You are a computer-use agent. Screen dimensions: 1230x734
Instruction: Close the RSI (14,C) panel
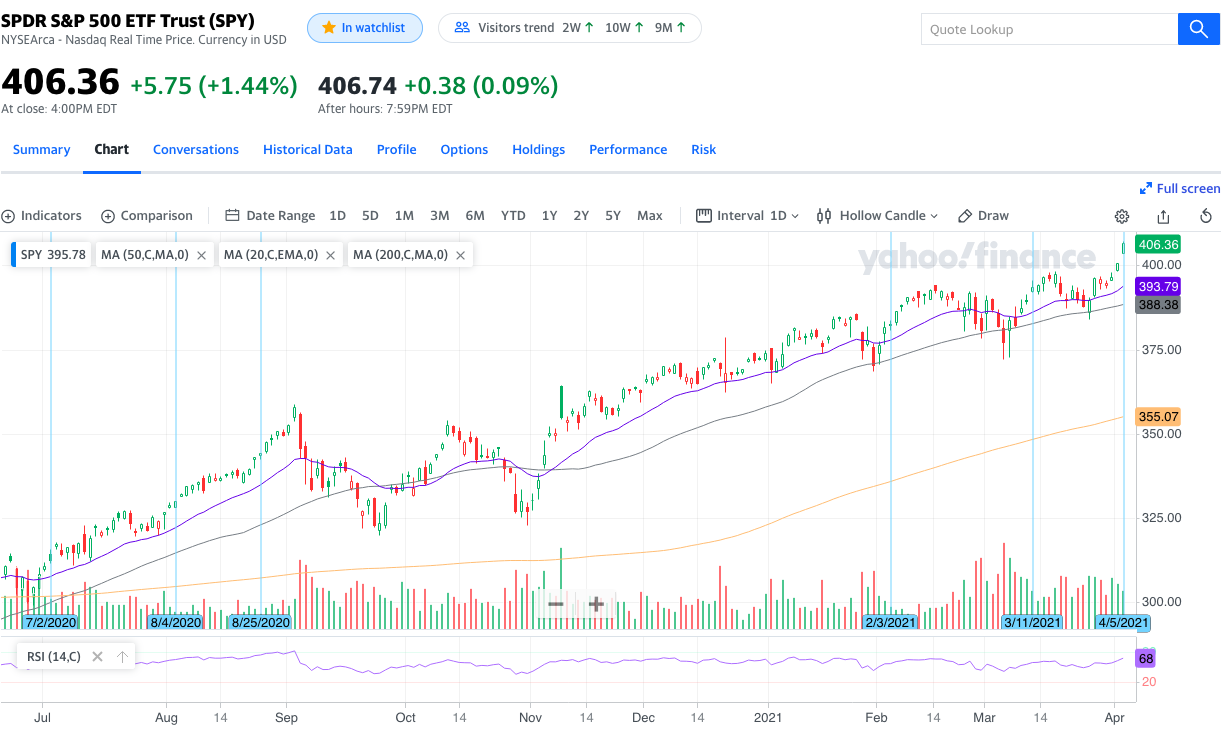[97, 657]
